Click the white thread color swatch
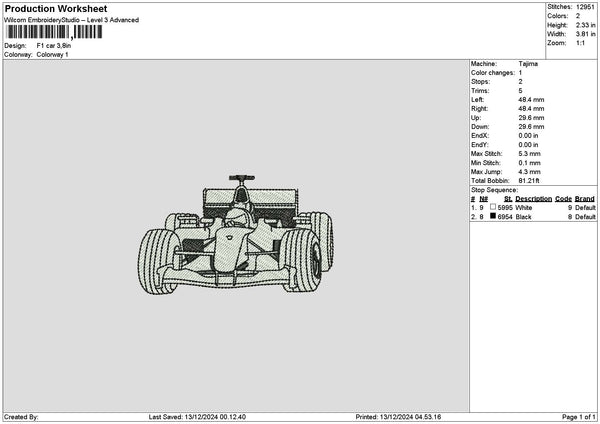This screenshot has height=424, width=600. click(493, 208)
